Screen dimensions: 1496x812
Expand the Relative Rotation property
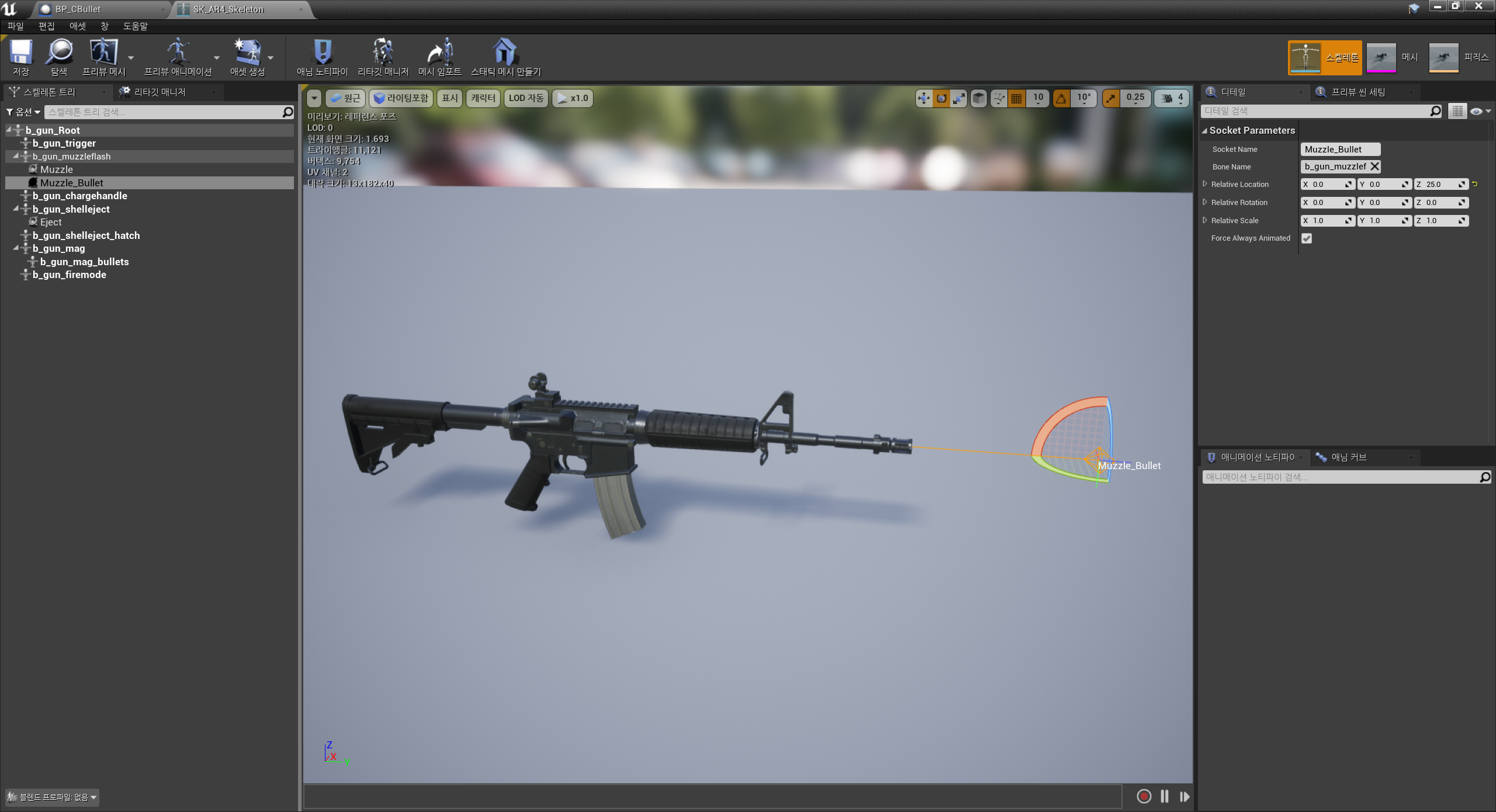tap(1205, 202)
